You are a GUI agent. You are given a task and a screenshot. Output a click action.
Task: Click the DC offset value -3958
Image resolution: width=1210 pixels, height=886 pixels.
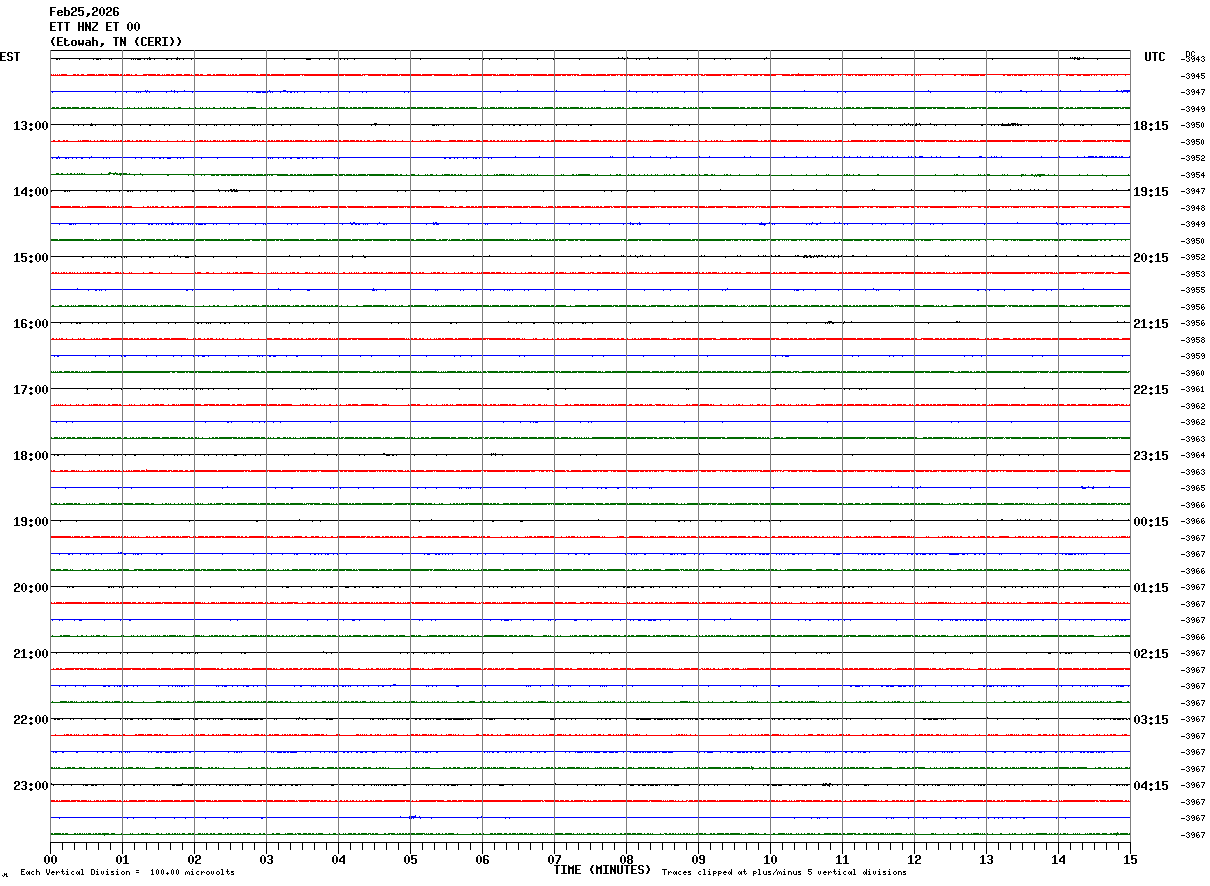click(x=1193, y=340)
